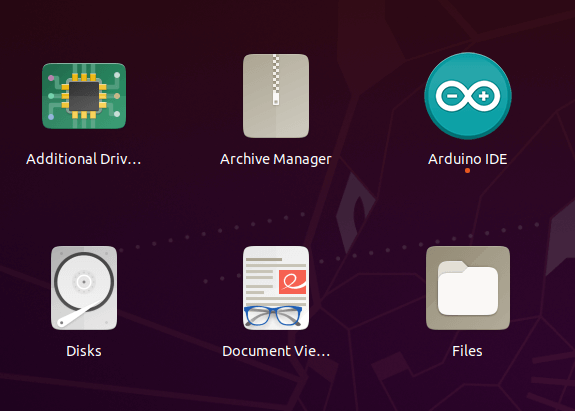
Task: Open Archive Manager zipper icon
Action: (x=276, y=96)
